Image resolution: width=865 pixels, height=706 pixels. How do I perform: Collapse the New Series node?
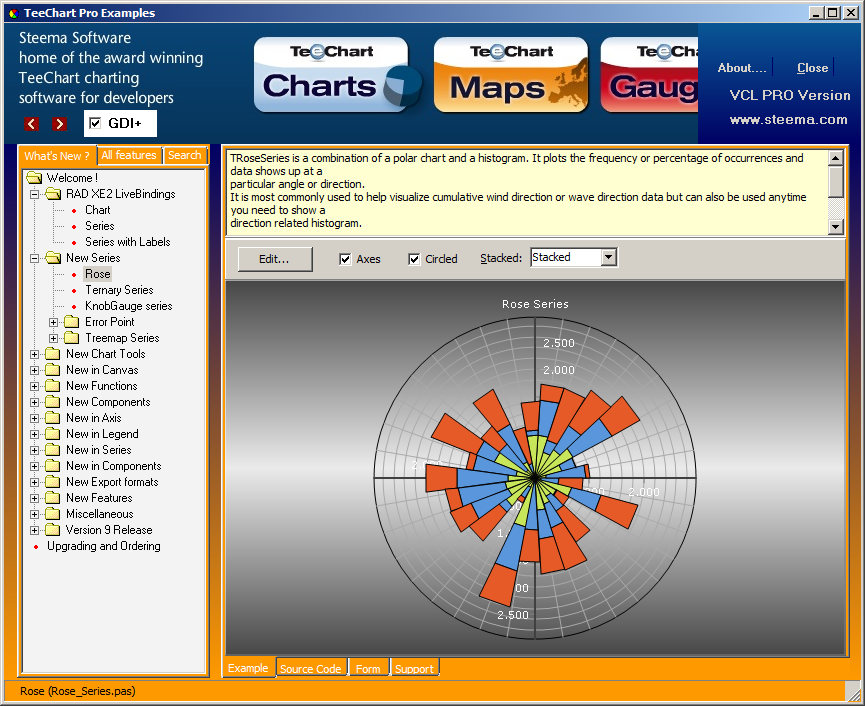34,258
